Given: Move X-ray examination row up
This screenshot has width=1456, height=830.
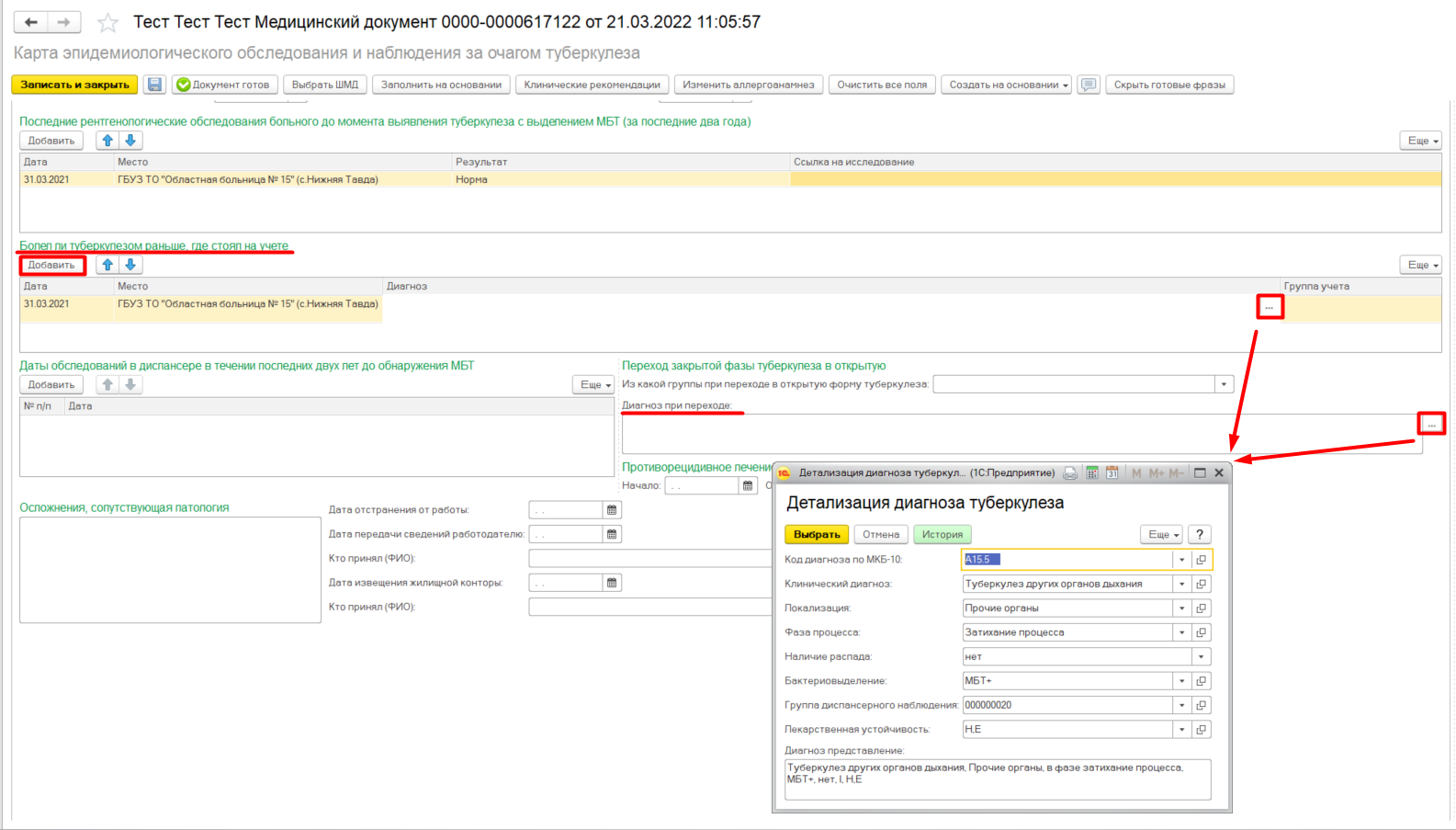Looking at the screenshot, I should (107, 141).
